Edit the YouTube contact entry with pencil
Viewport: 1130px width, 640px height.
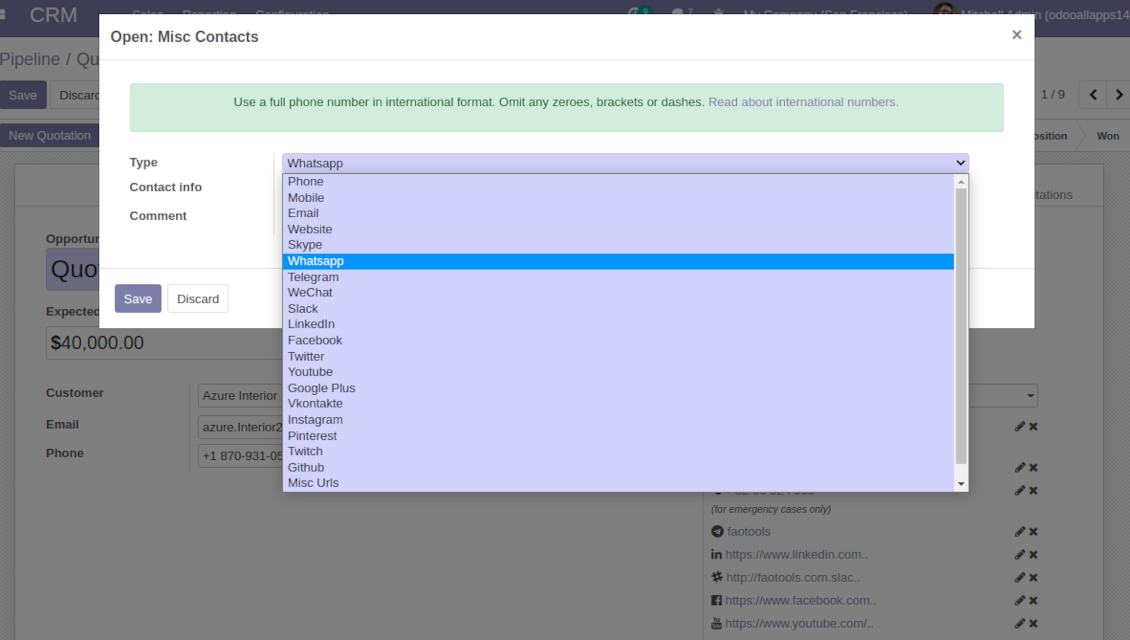click(x=1019, y=623)
